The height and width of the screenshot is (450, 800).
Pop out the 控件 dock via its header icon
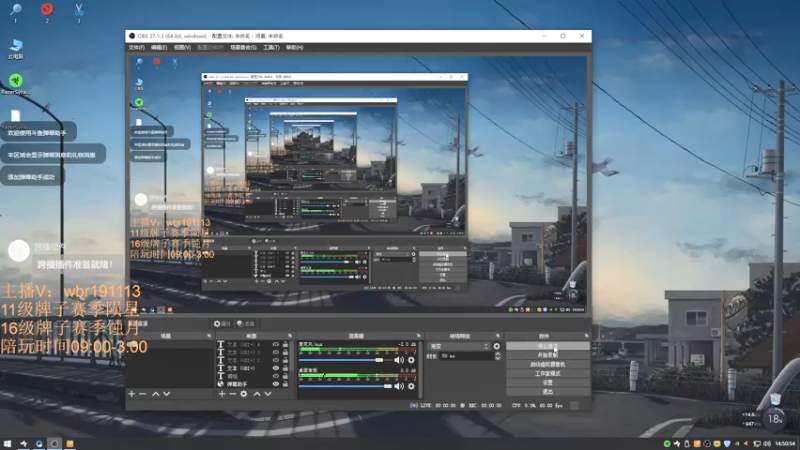(x=587, y=336)
